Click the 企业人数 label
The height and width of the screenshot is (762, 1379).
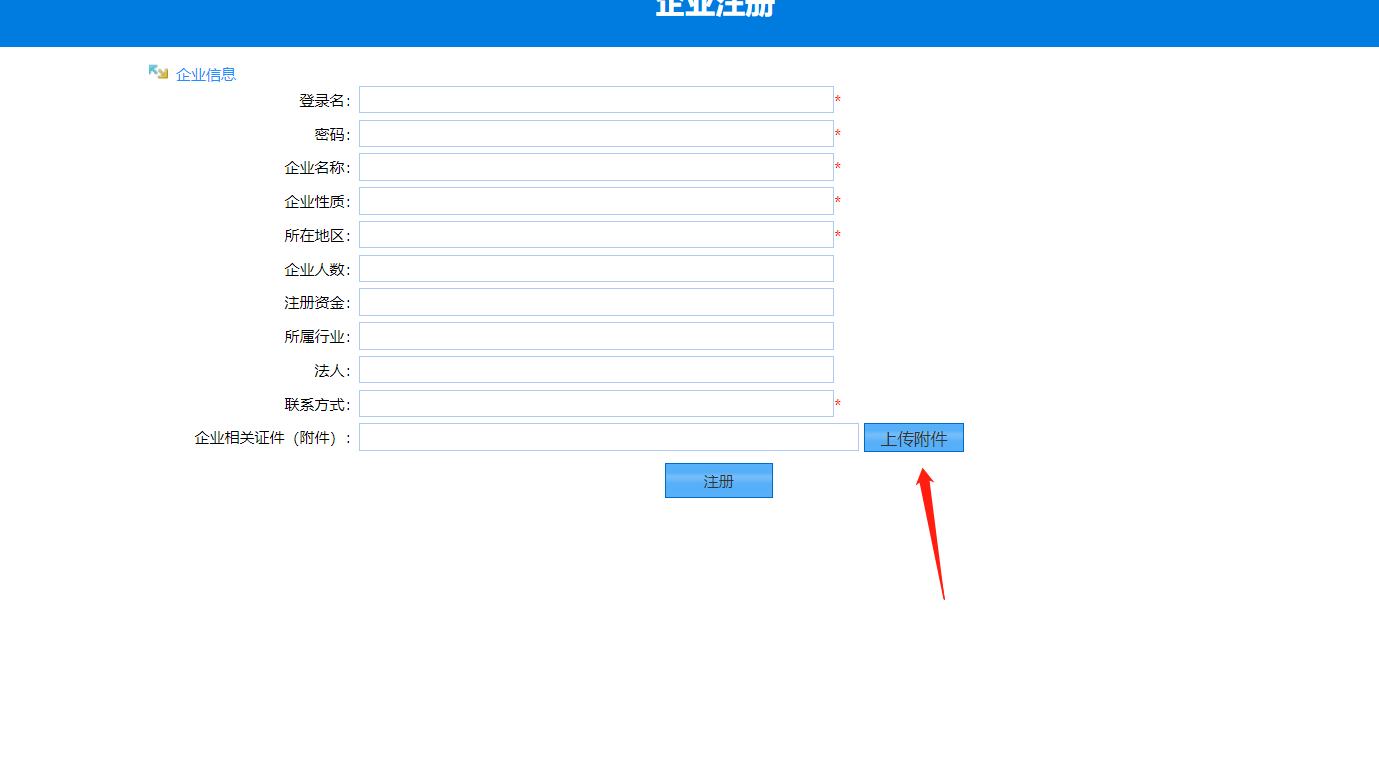(318, 269)
